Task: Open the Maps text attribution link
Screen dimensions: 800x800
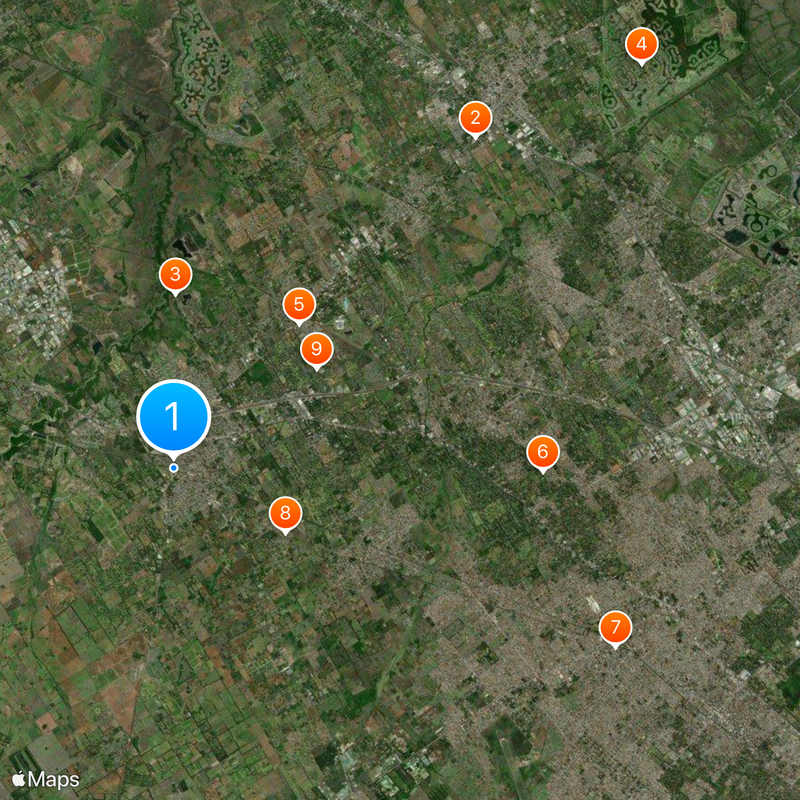Action: point(54,780)
